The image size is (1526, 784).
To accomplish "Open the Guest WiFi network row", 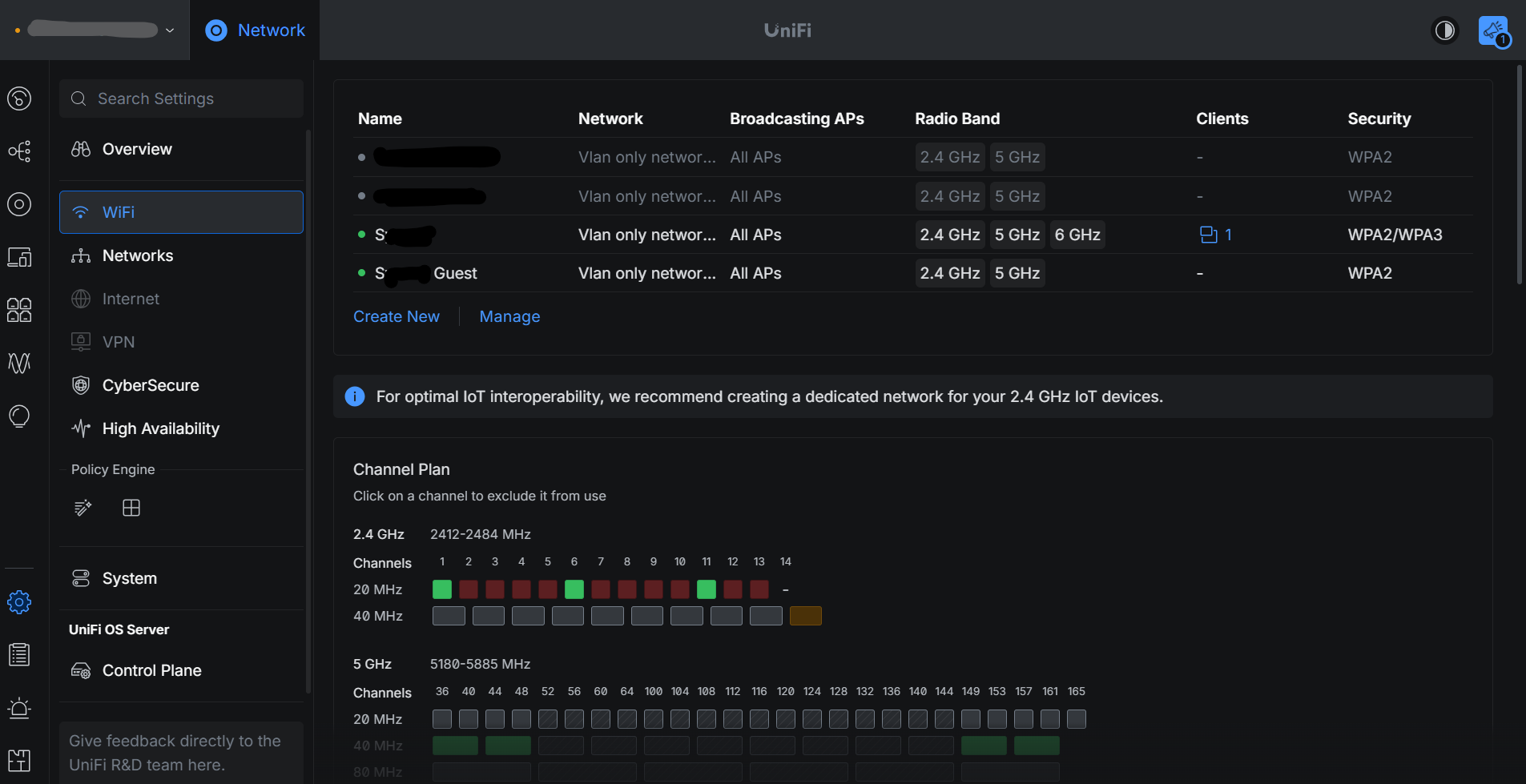I will pos(912,273).
